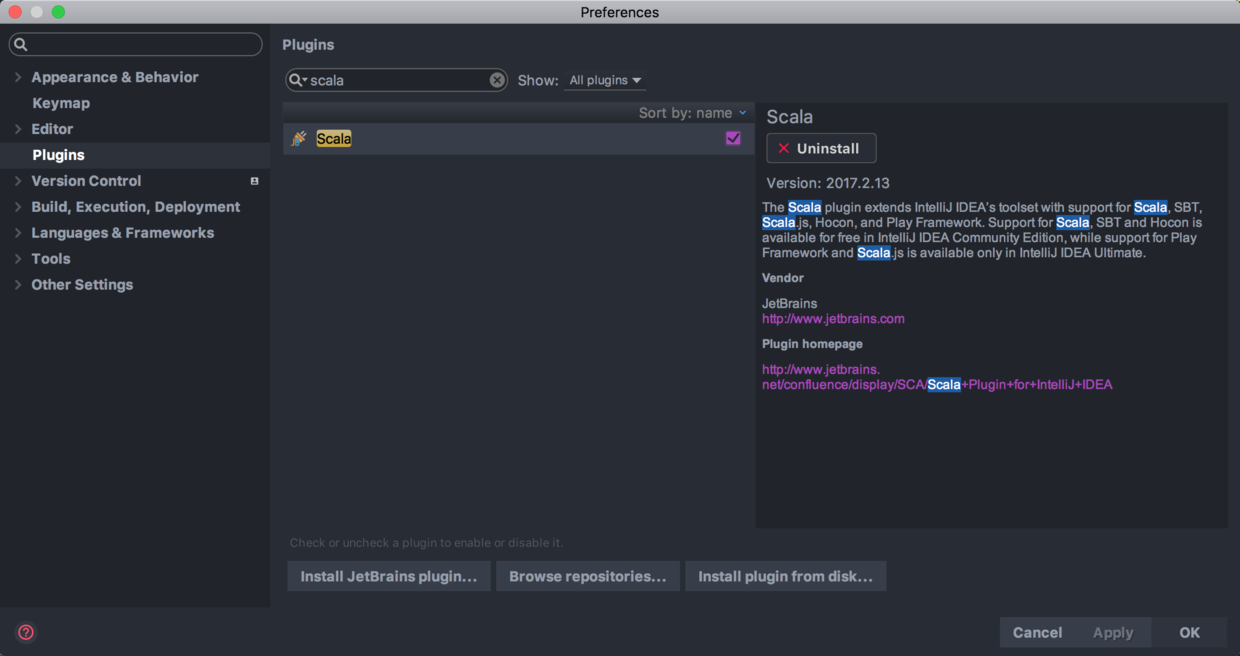Focus the plugin search field containing scala

397,80
